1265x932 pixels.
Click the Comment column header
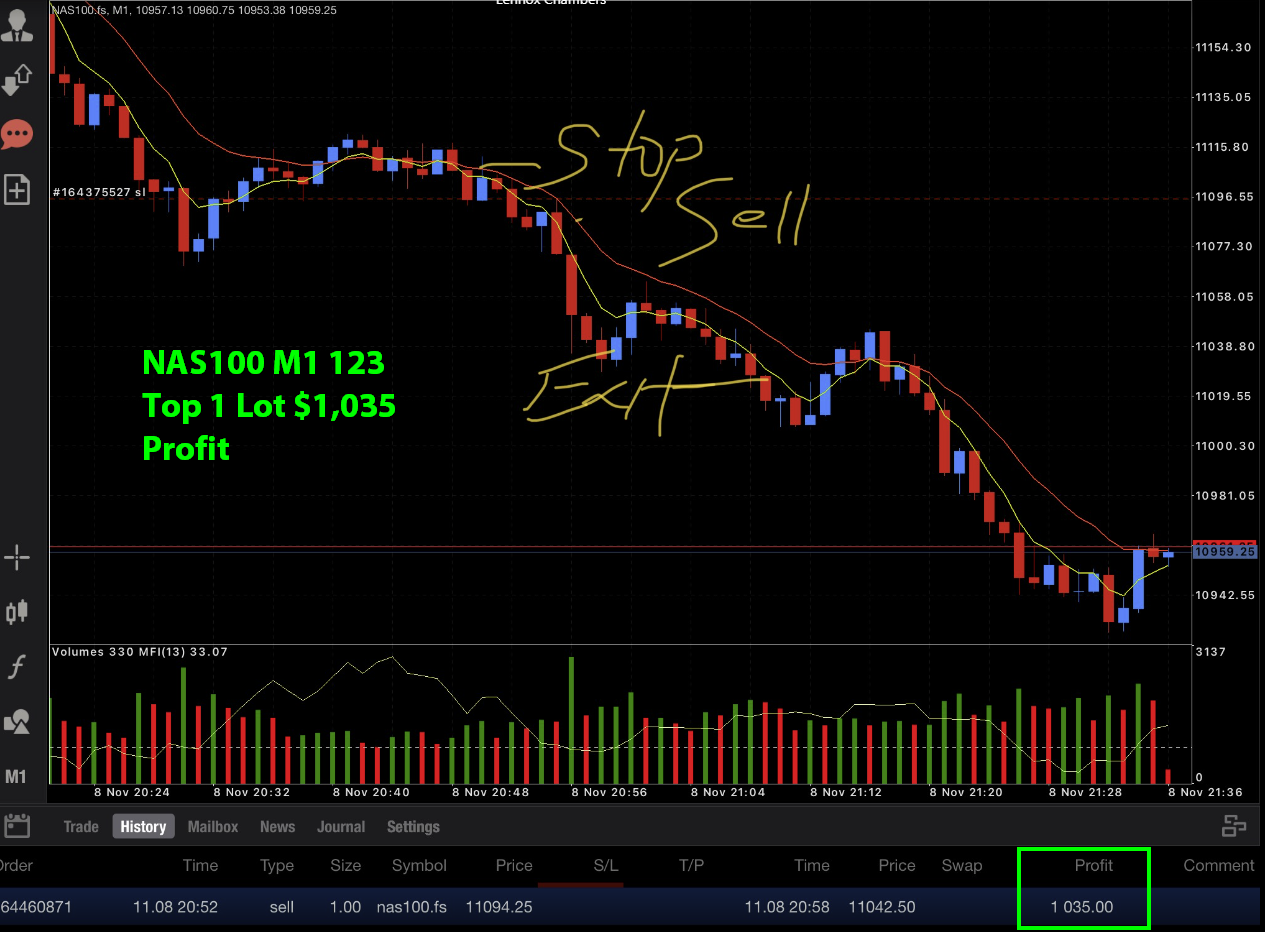point(1219,866)
